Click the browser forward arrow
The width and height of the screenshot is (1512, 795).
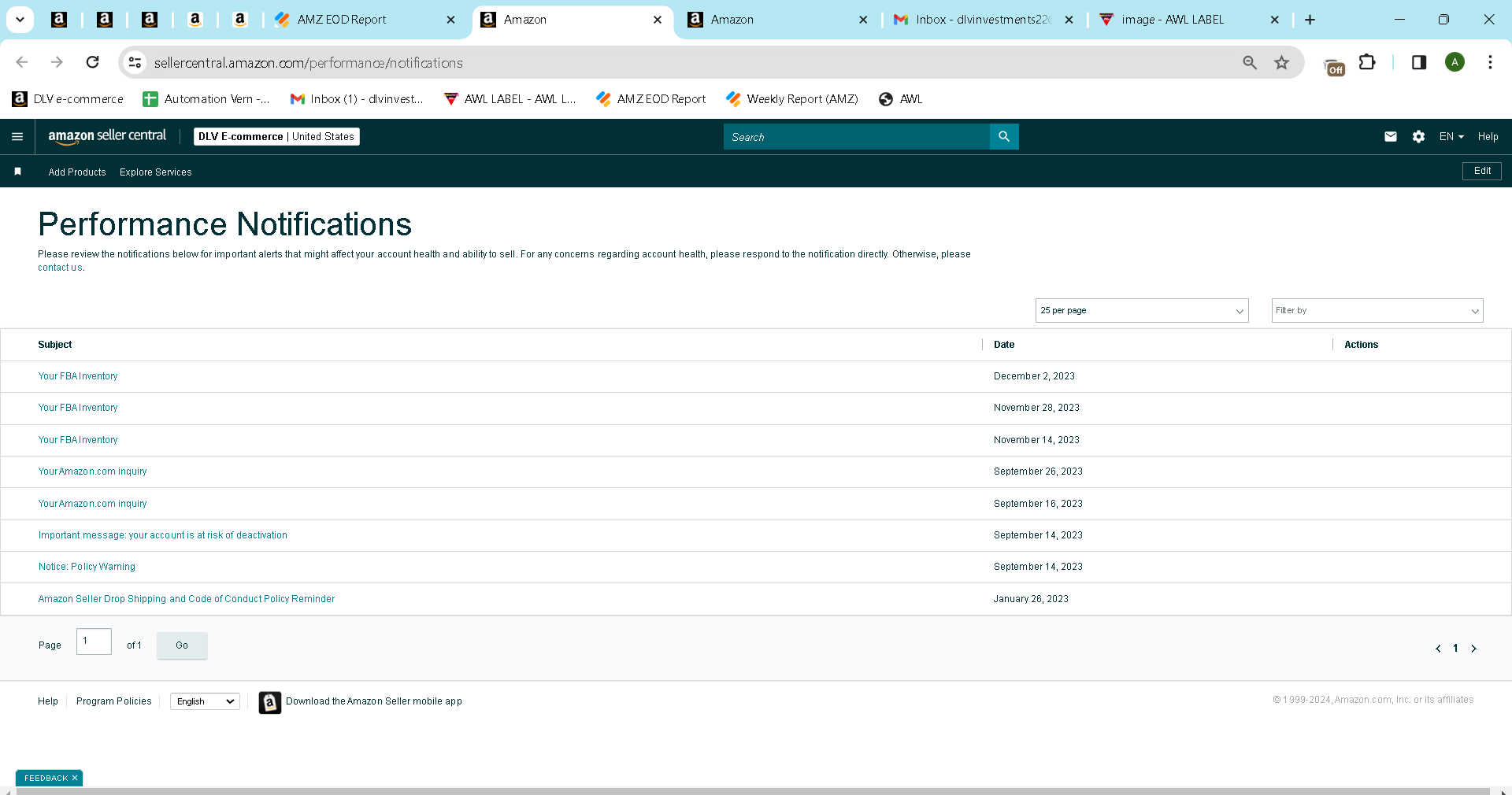[x=57, y=62]
